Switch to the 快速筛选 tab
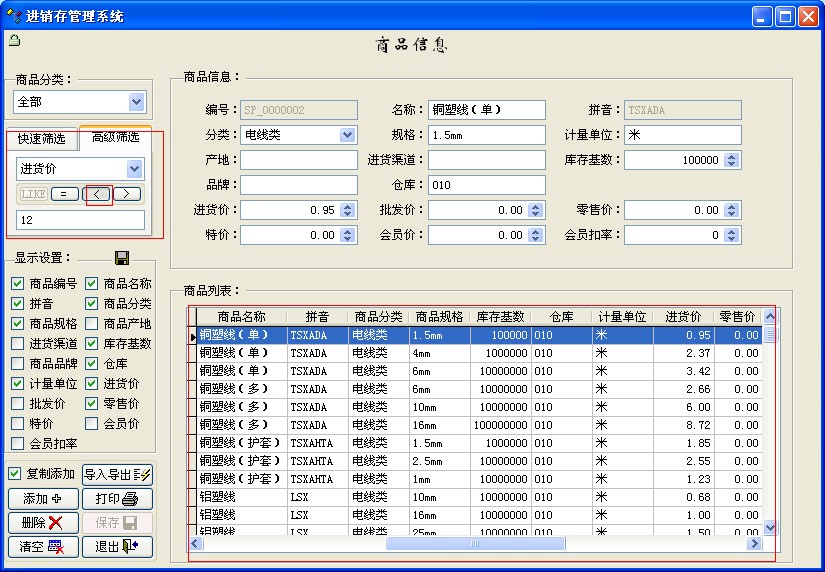 42,139
